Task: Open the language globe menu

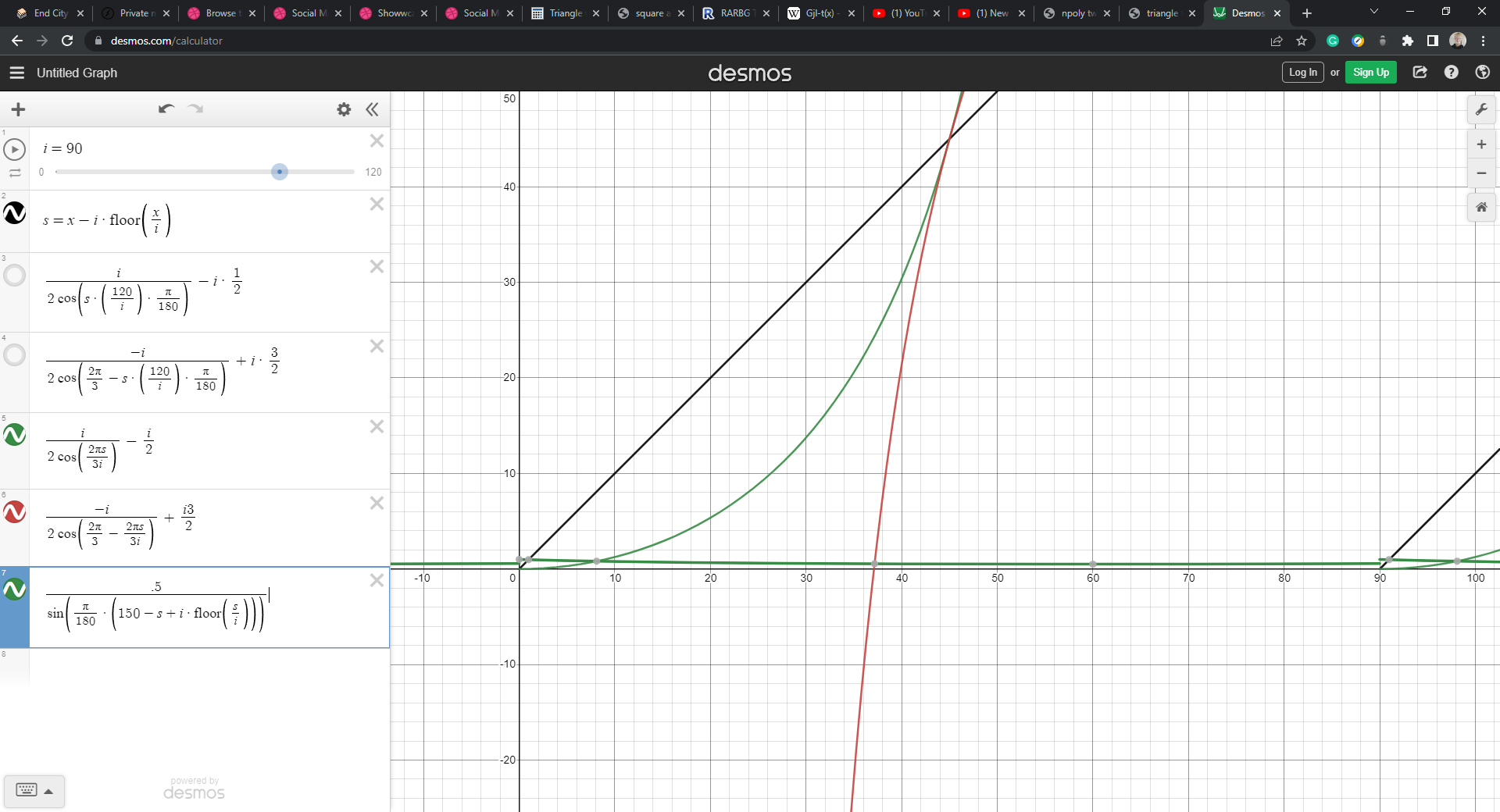Action: [x=1482, y=73]
